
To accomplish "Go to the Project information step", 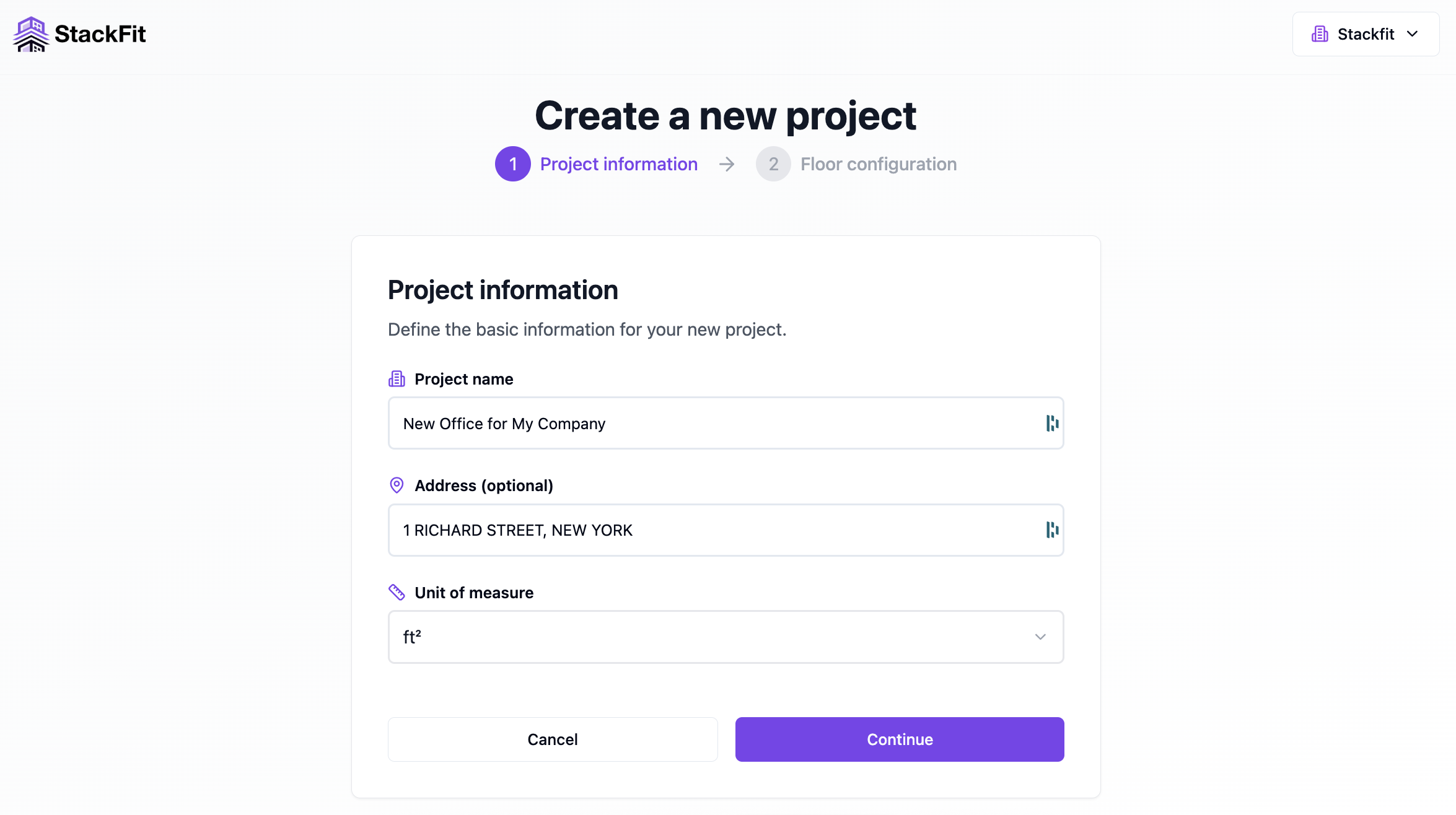I will tap(618, 163).
